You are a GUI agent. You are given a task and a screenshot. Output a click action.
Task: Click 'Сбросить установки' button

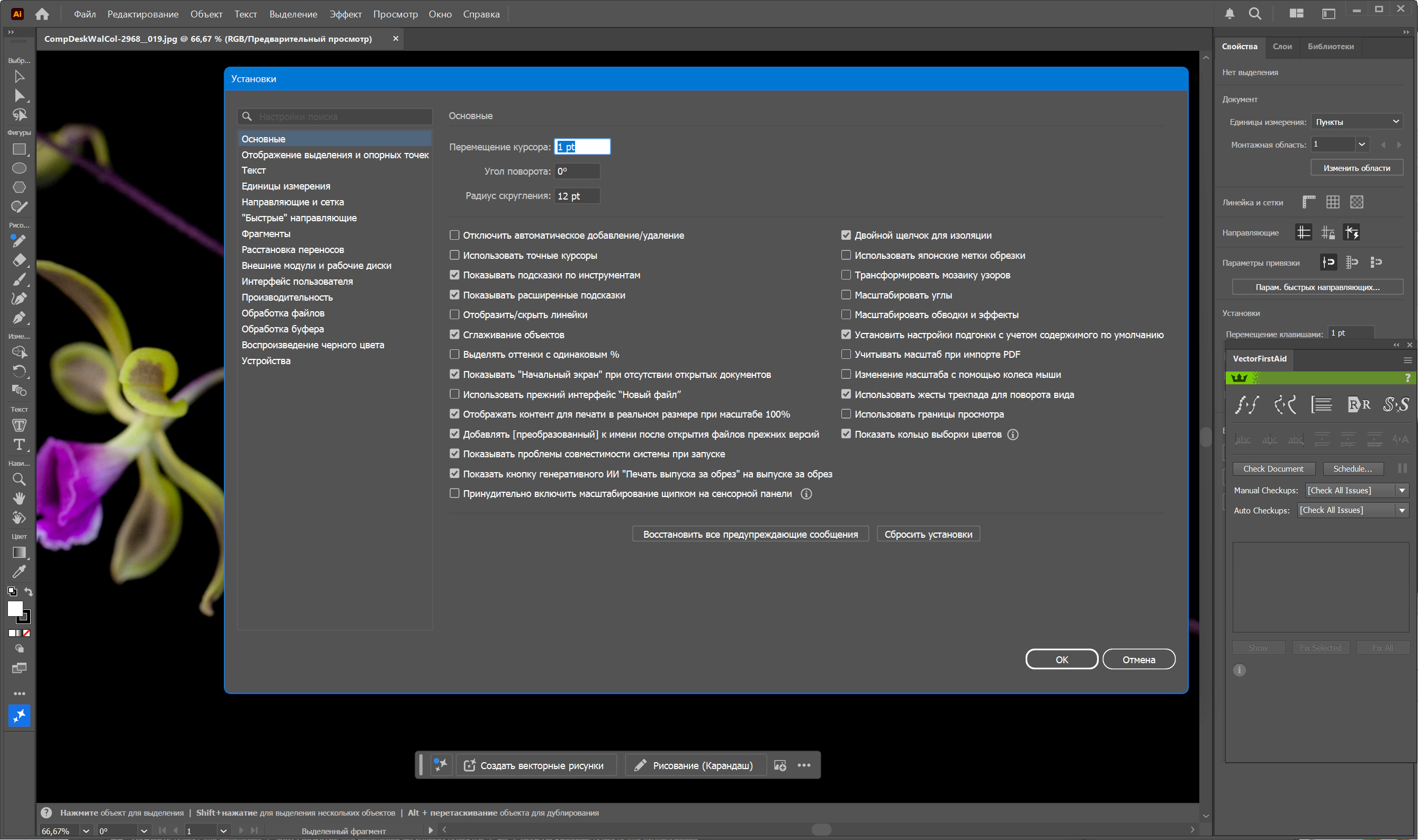[928, 535]
